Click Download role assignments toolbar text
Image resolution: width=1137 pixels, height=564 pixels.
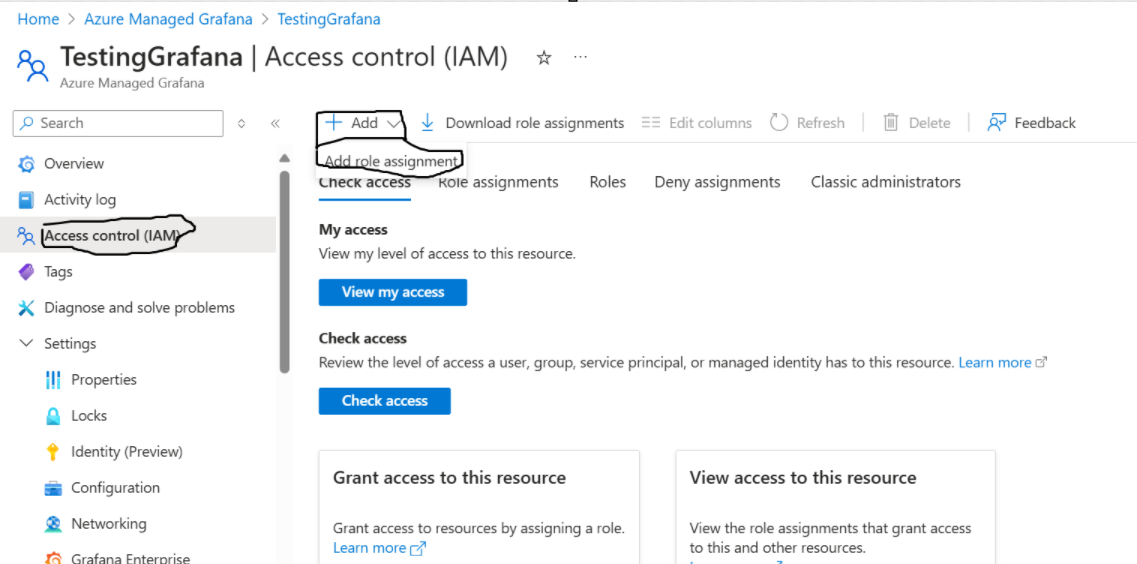(534, 123)
